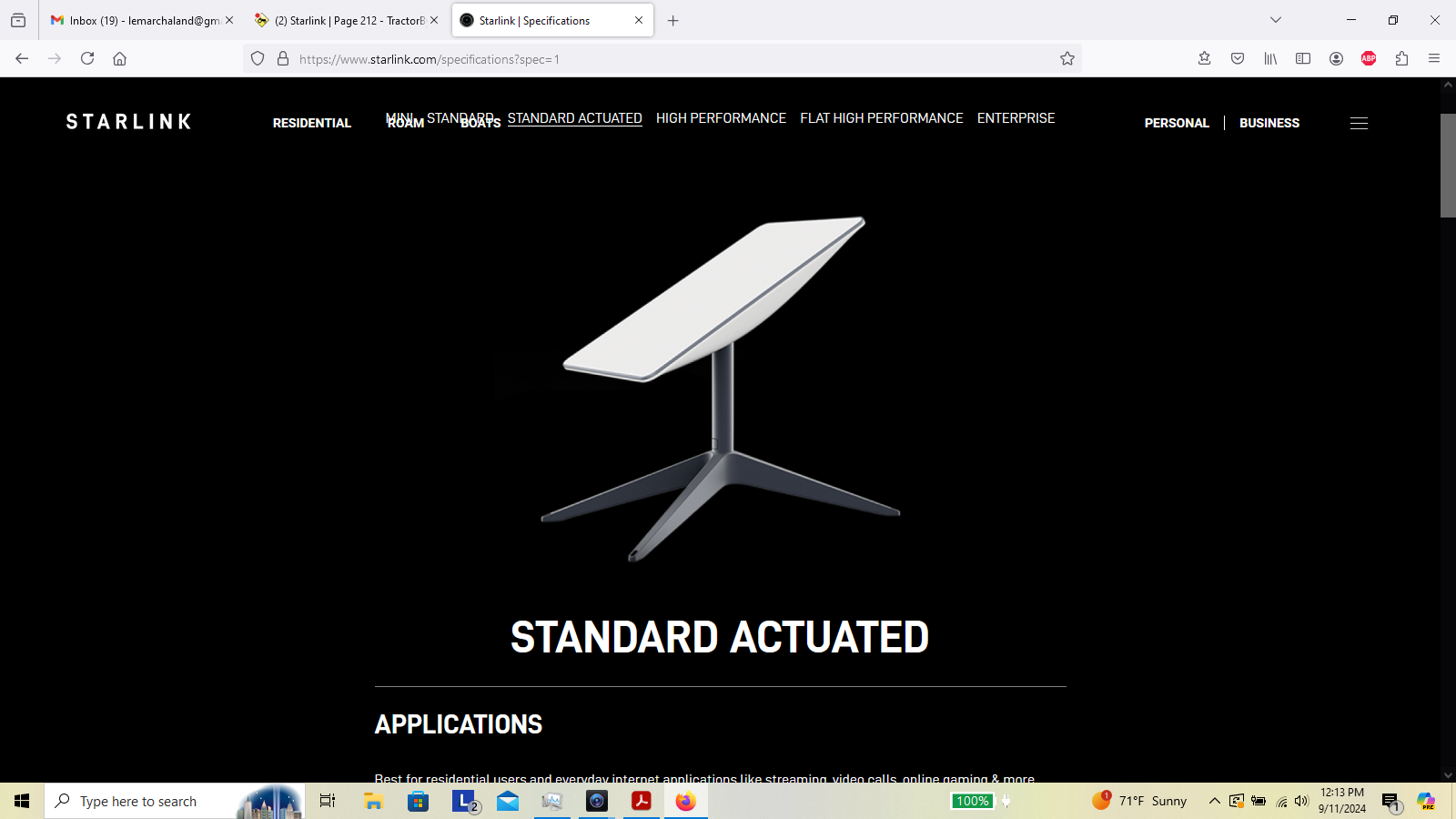
Task: Open File Explorer from taskbar
Action: click(x=373, y=801)
